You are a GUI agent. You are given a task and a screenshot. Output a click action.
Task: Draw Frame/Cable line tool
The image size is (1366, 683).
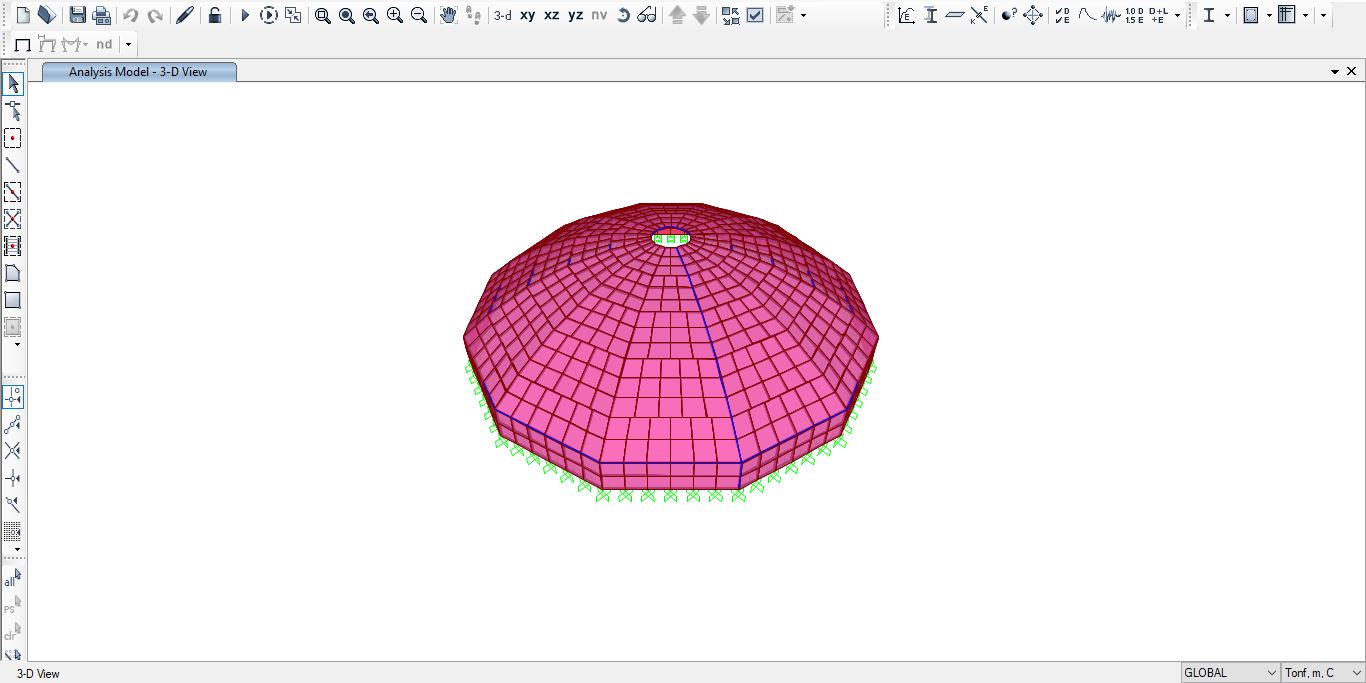[13, 165]
